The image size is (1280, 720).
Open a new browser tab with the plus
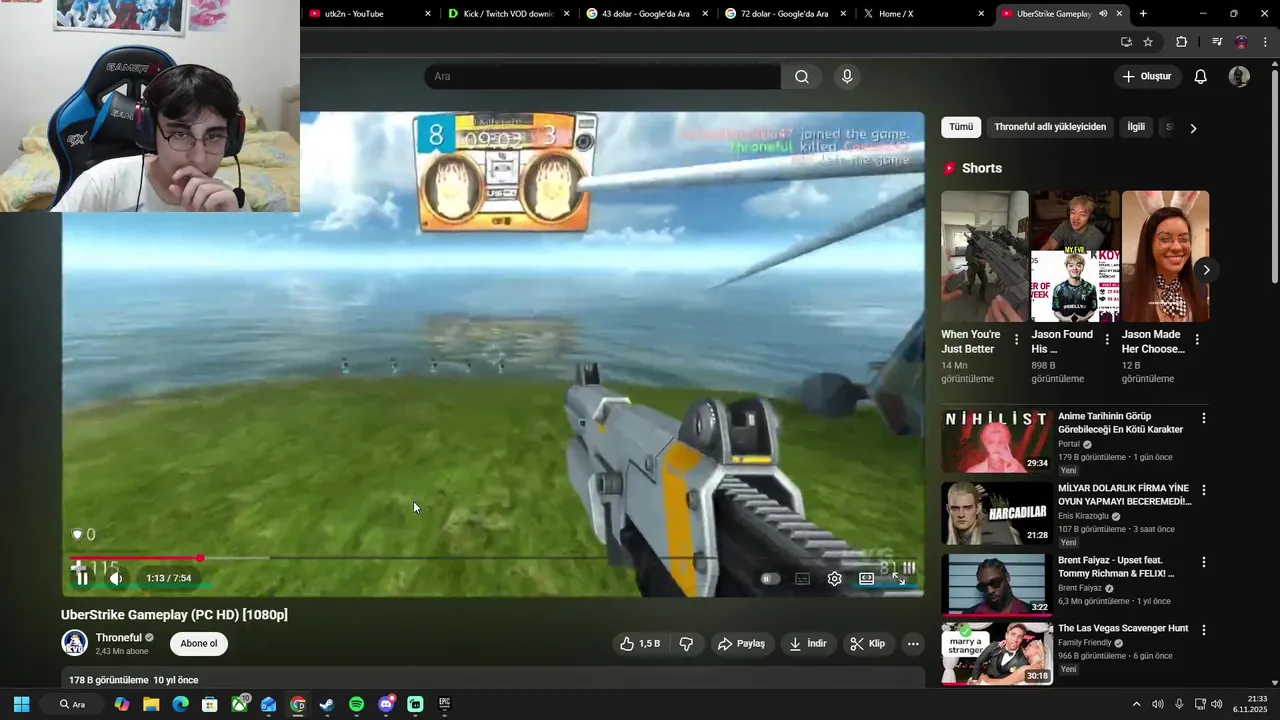(1143, 14)
